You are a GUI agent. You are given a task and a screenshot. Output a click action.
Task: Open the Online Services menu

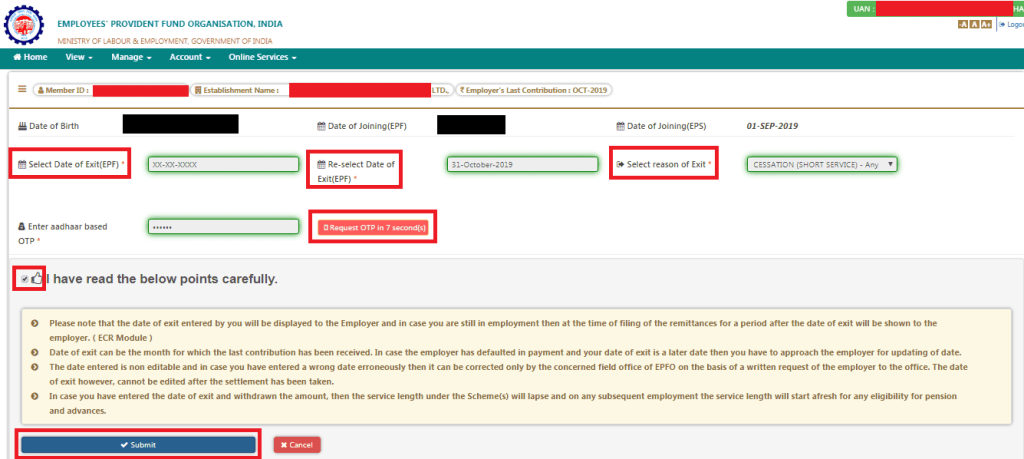coord(263,57)
